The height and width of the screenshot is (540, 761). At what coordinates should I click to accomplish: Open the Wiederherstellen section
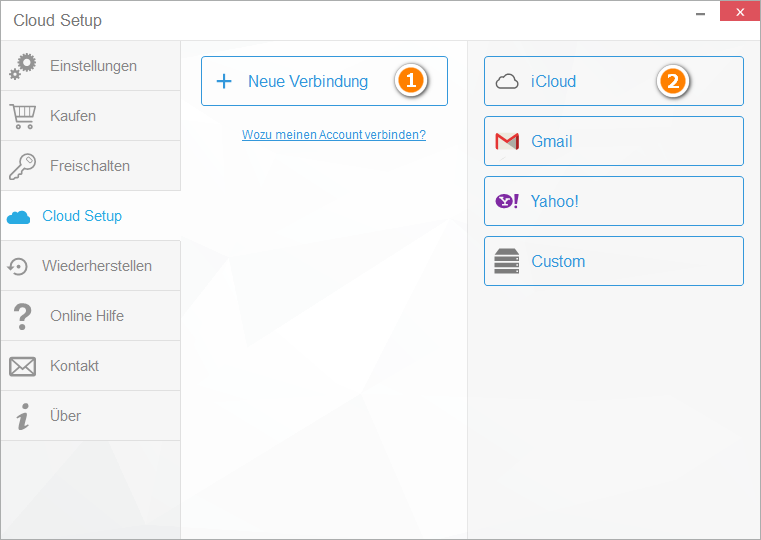pos(91,266)
